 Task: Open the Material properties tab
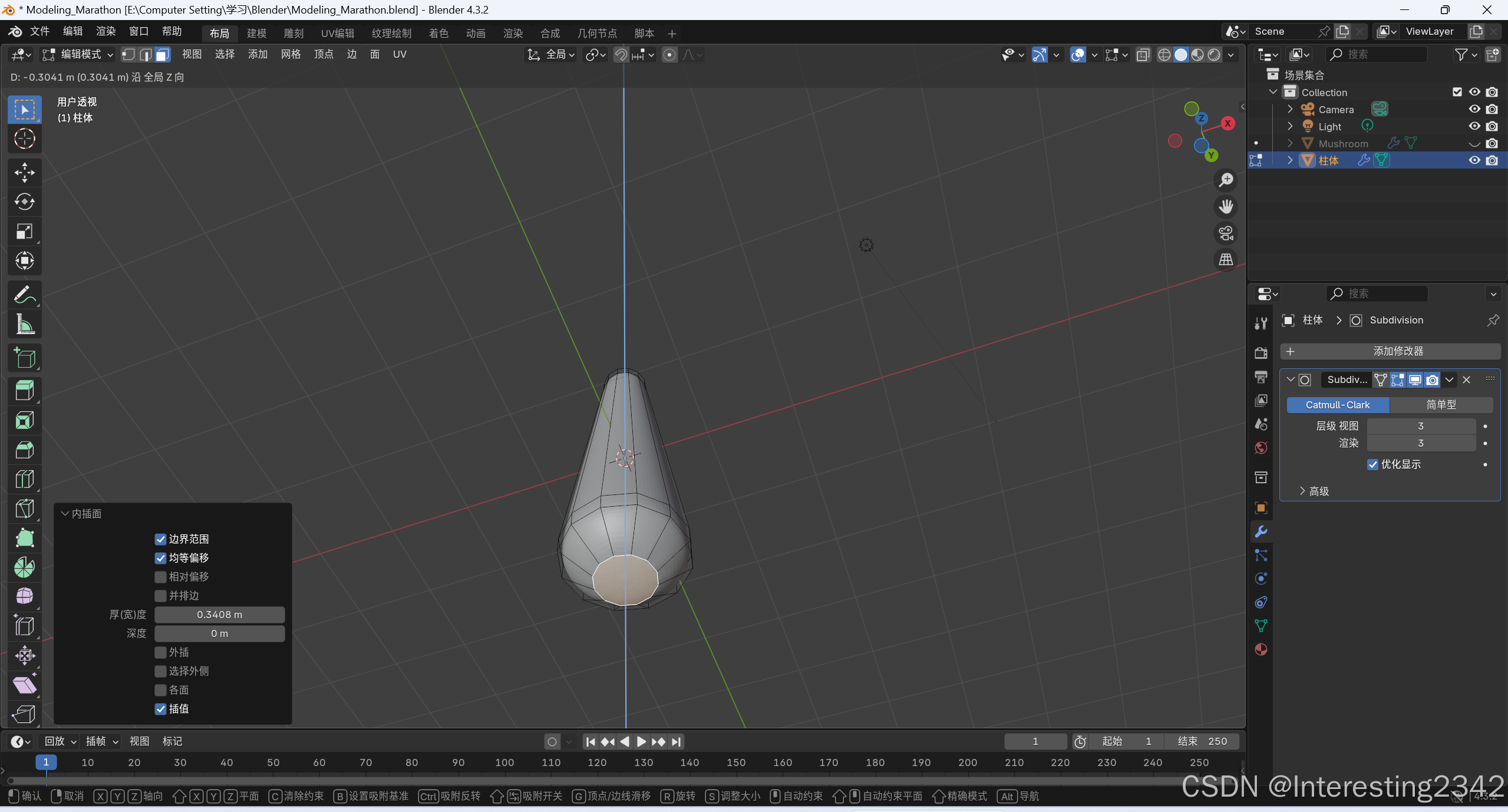[1261, 649]
